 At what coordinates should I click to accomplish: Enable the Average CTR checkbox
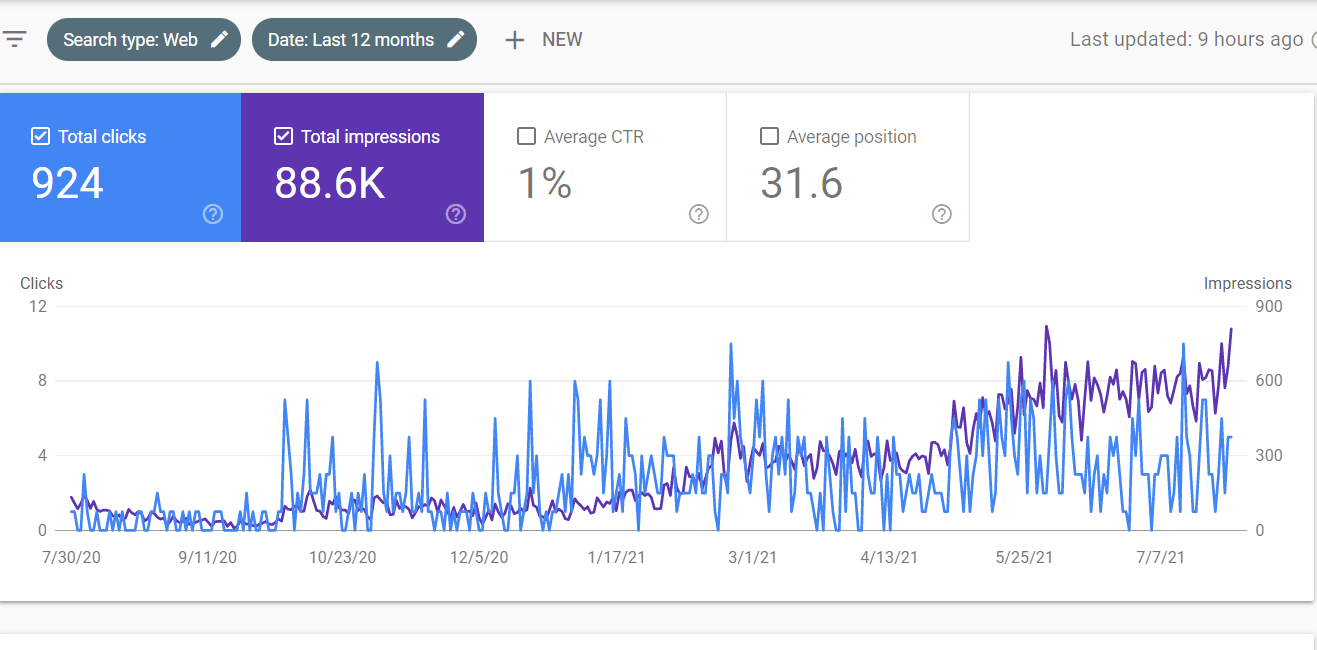526,137
